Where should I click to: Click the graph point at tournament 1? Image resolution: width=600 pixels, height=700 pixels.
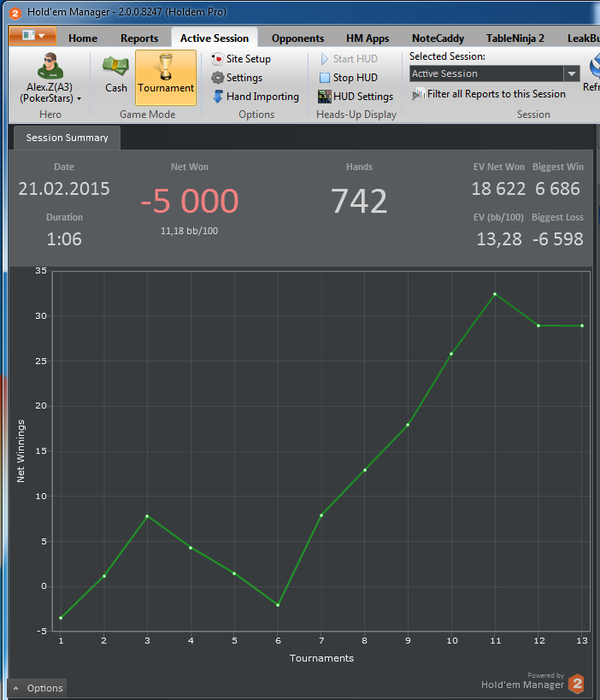coord(61,618)
